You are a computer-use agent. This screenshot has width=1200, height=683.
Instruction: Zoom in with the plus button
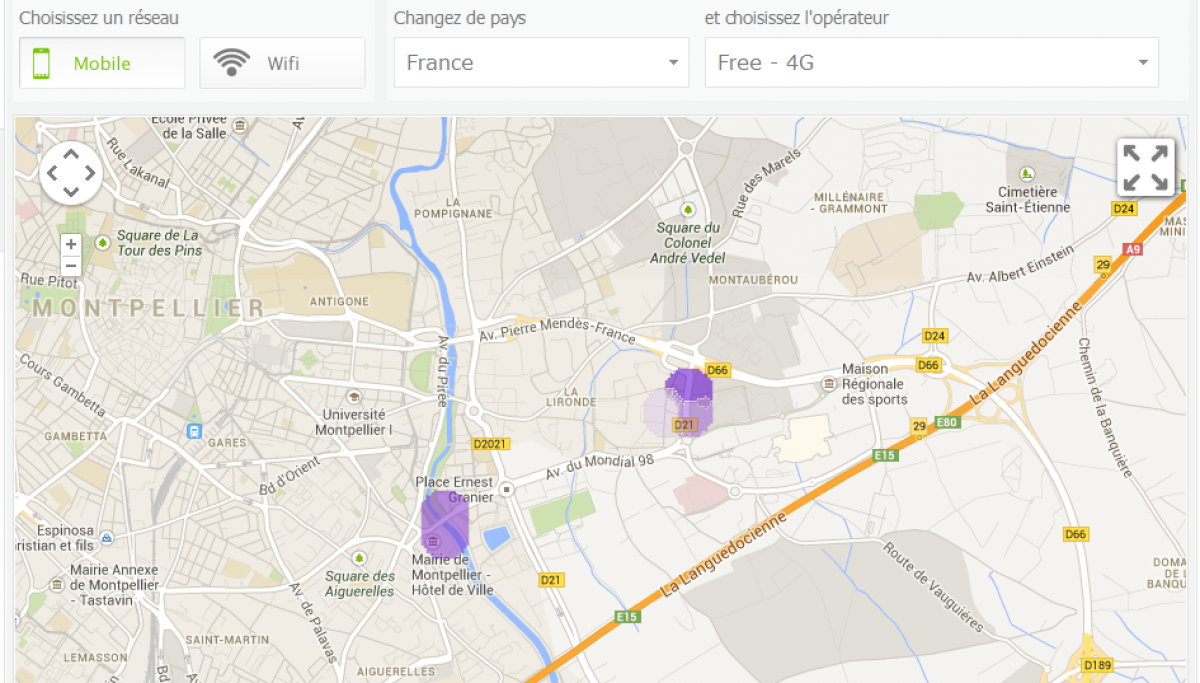[71, 244]
